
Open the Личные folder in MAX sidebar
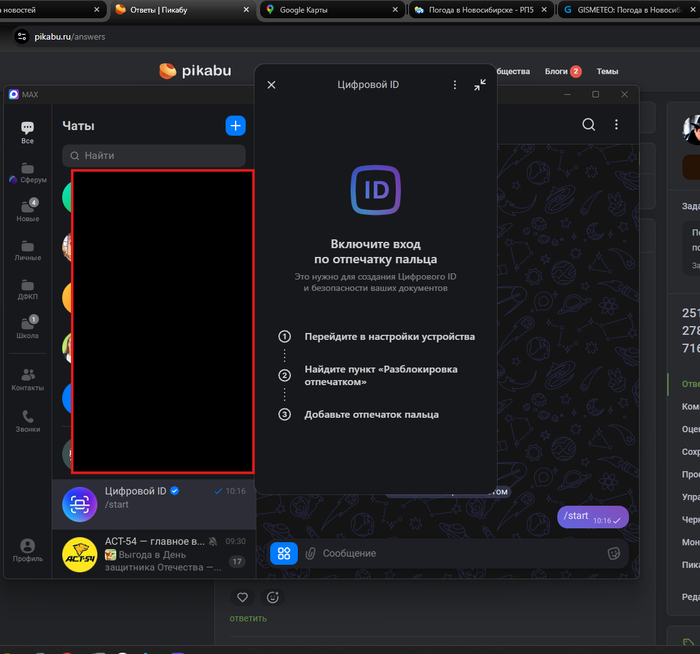(x=27, y=250)
